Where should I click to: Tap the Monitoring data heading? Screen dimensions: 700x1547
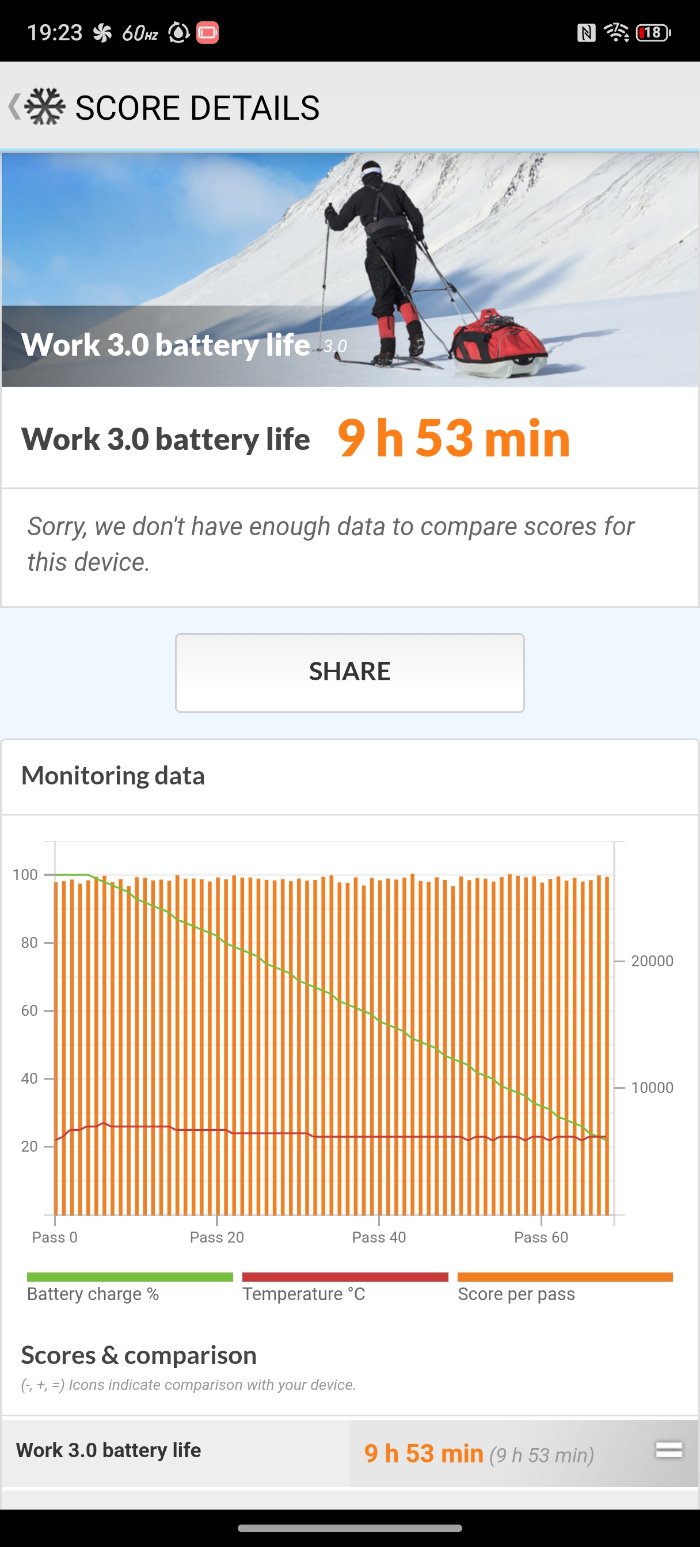[113, 776]
